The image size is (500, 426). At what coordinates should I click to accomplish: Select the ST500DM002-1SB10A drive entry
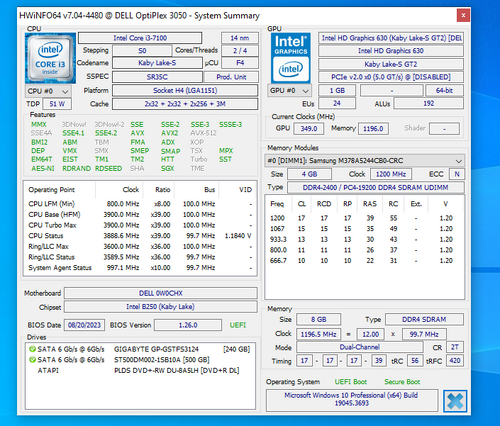click(x=140, y=360)
